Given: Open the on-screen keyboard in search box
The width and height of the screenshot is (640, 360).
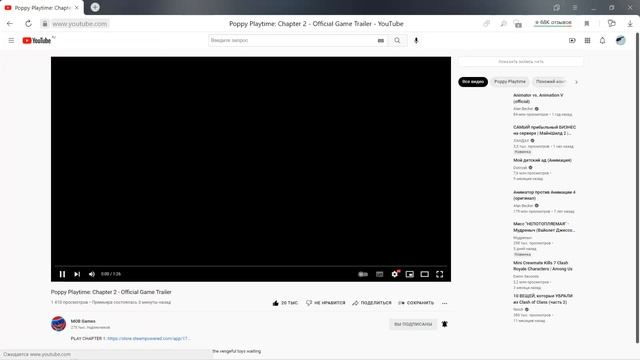Looking at the screenshot, I should (x=381, y=40).
